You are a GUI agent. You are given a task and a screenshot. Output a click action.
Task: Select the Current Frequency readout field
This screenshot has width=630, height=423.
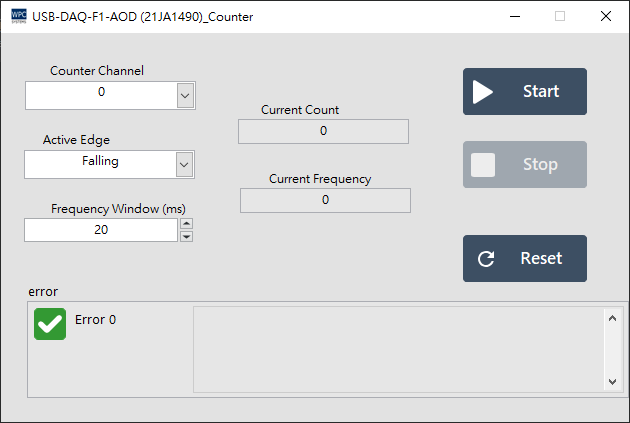(325, 200)
